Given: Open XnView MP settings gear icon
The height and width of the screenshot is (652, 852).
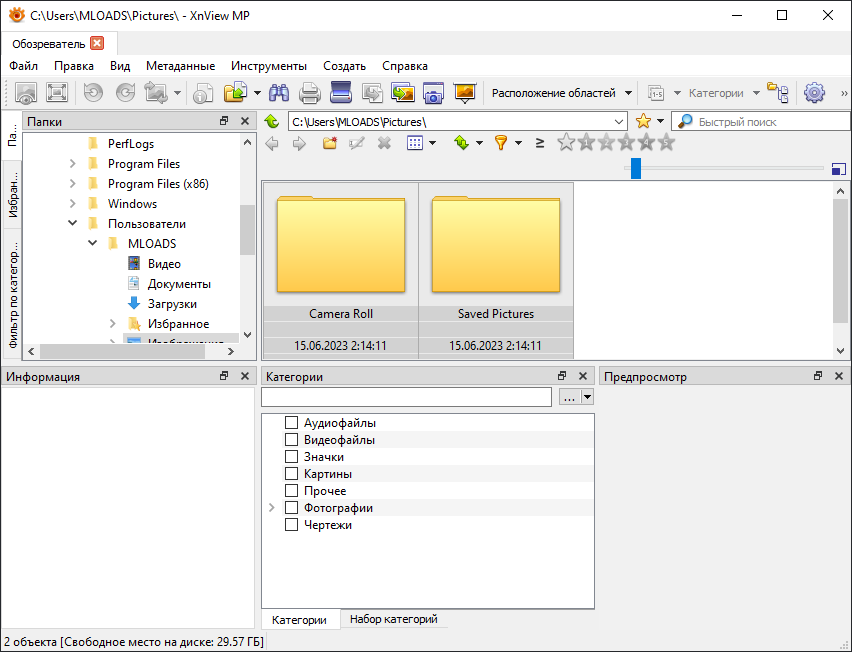Looking at the screenshot, I should [814, 92].
